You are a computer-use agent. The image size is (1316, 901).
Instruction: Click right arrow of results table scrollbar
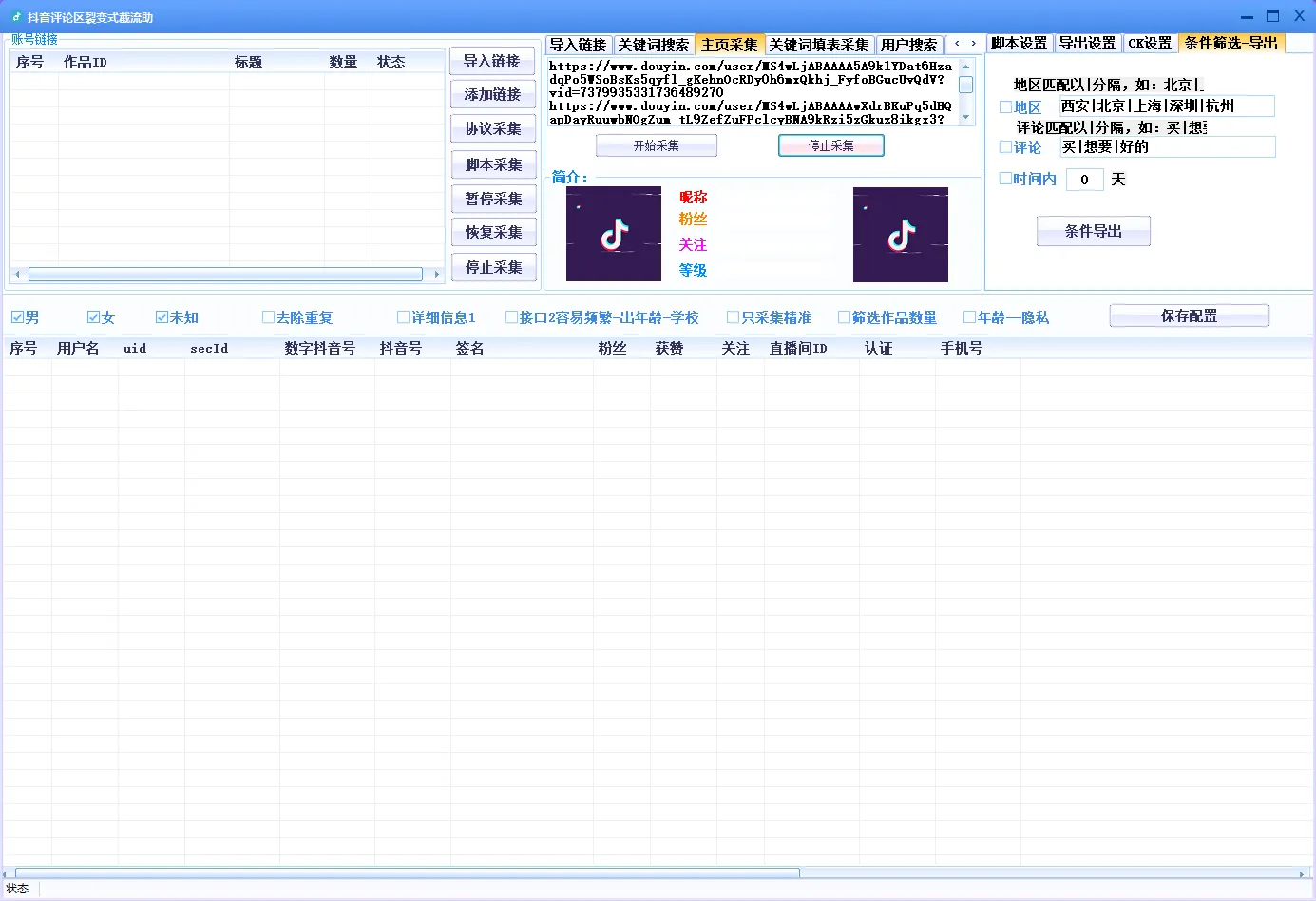(1302, 873)
